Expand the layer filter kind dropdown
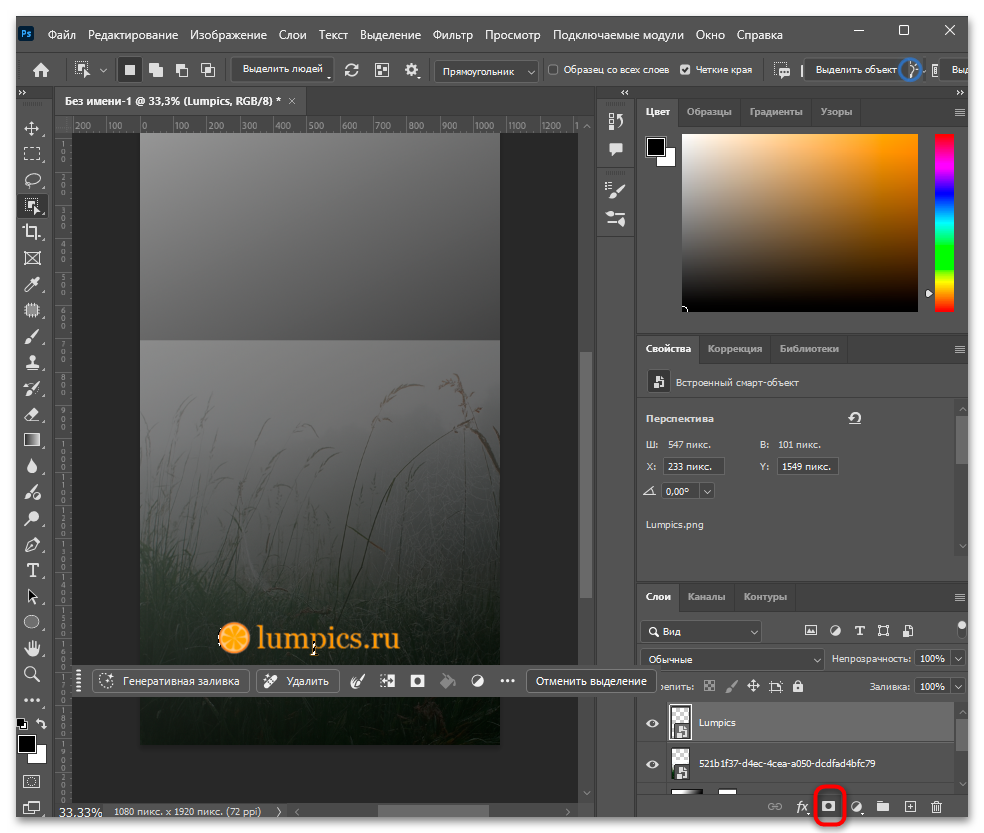Image resolution: width=984 pixels, height=833 pixels. (702, 631)
